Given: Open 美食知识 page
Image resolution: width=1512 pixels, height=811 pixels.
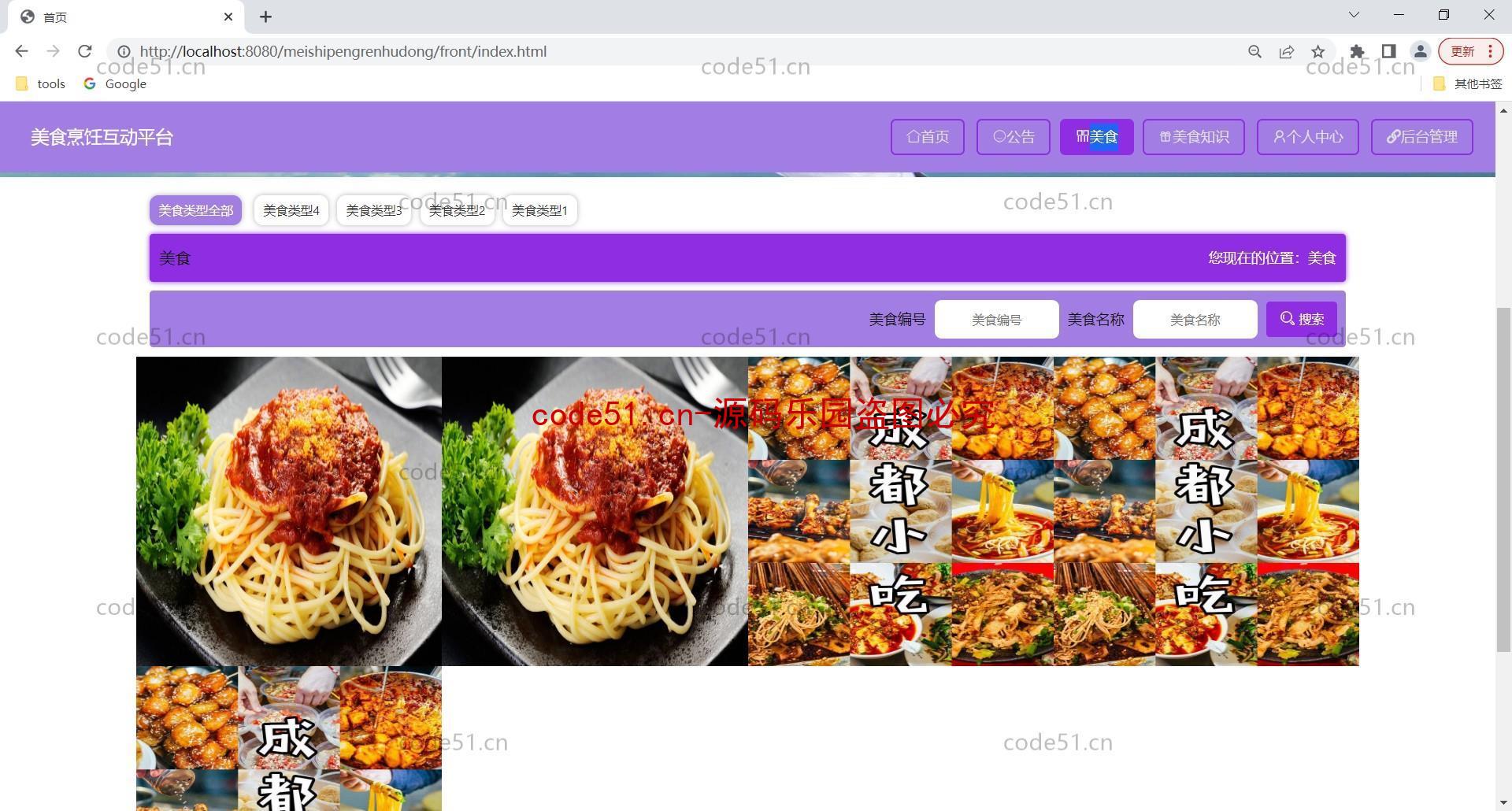Looking at the screenshot, I should 1194,137.
